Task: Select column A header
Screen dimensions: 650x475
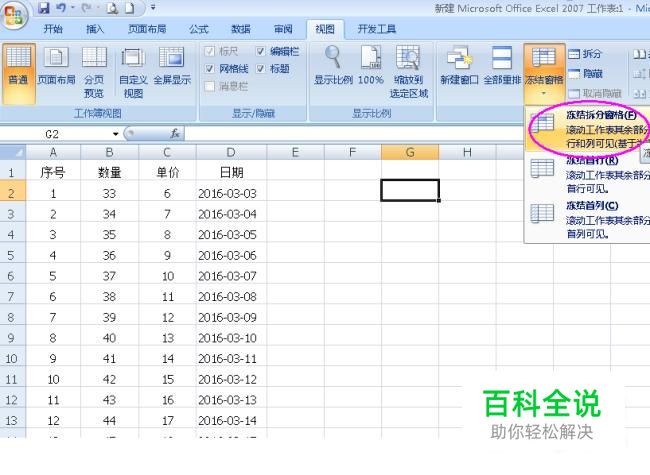Action: click(x=53, y=152)
